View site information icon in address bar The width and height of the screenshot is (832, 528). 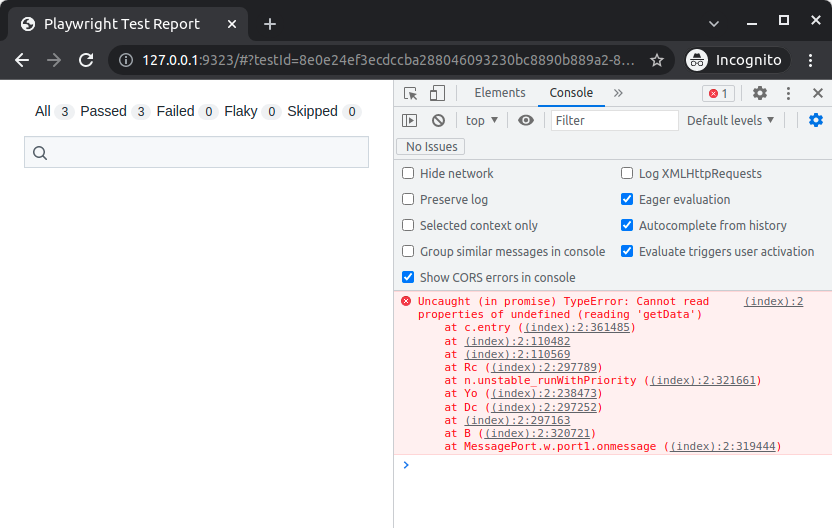point(126,60)
